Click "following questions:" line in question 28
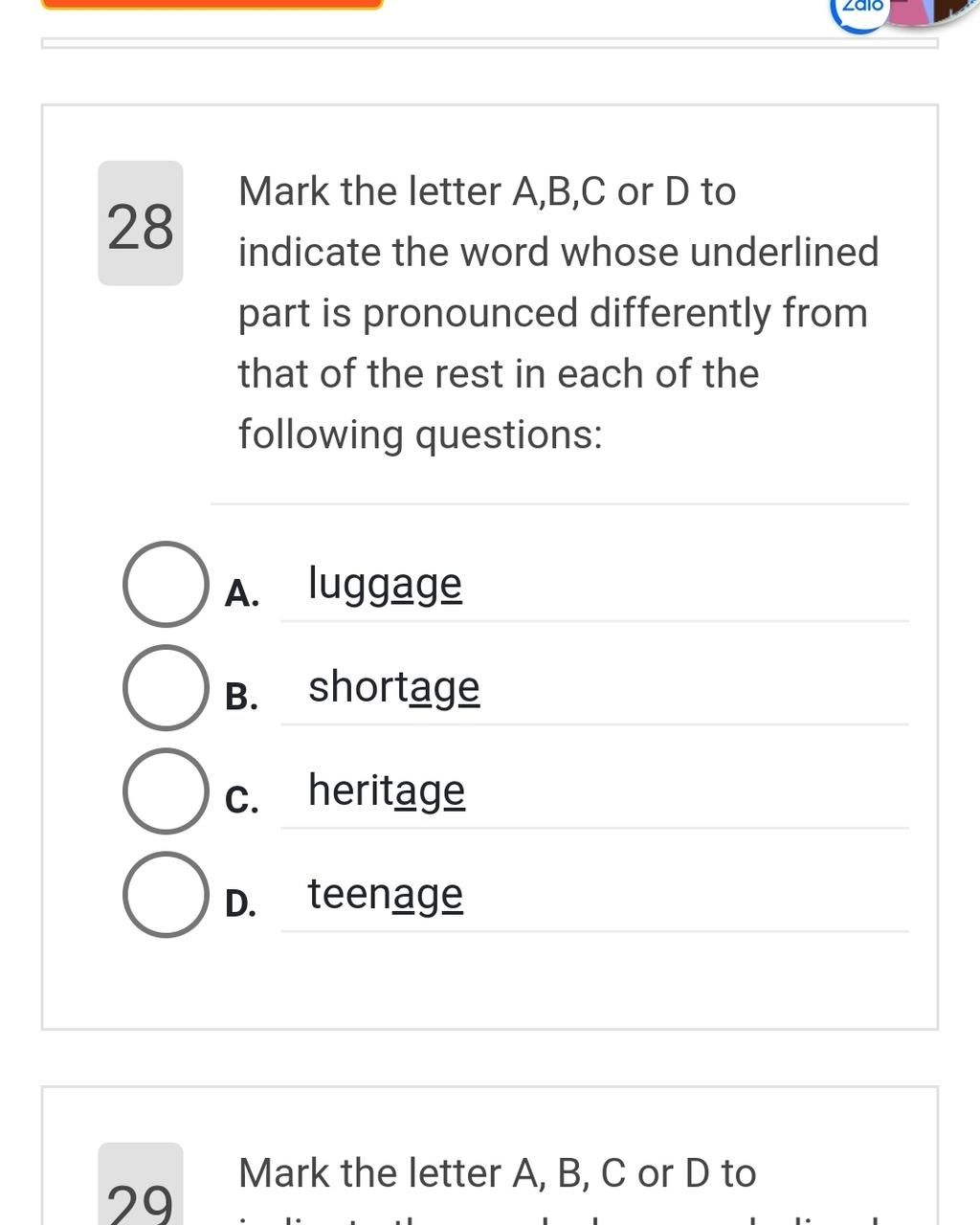This screenshot has width=980, height=1225. point(420,435)
